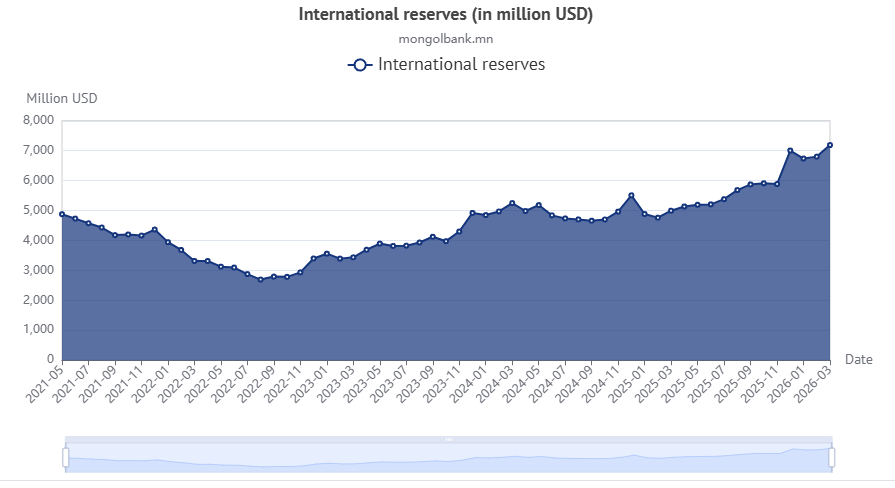This screenshot has width=895, height=488.
Task: Click the legend circle marker icon
Action: pyautogui.click(x=360, y=65)
